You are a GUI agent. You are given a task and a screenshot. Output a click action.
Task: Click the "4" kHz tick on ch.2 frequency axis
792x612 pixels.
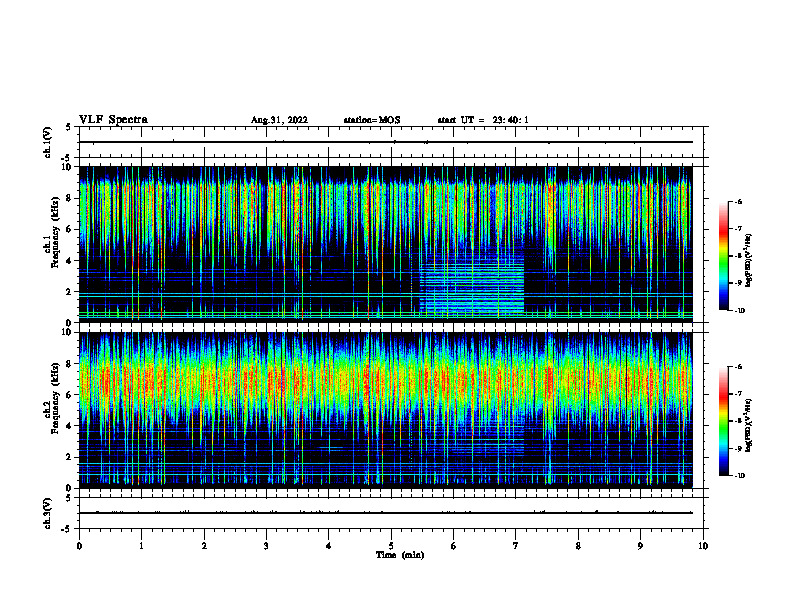70,426
